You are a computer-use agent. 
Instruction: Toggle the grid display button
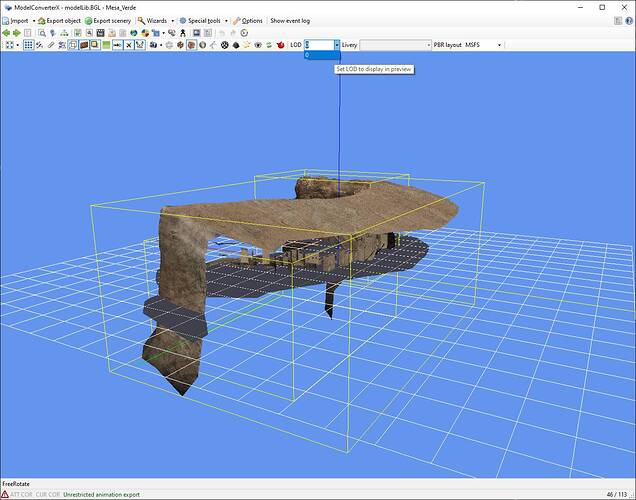tap(29, 45)
